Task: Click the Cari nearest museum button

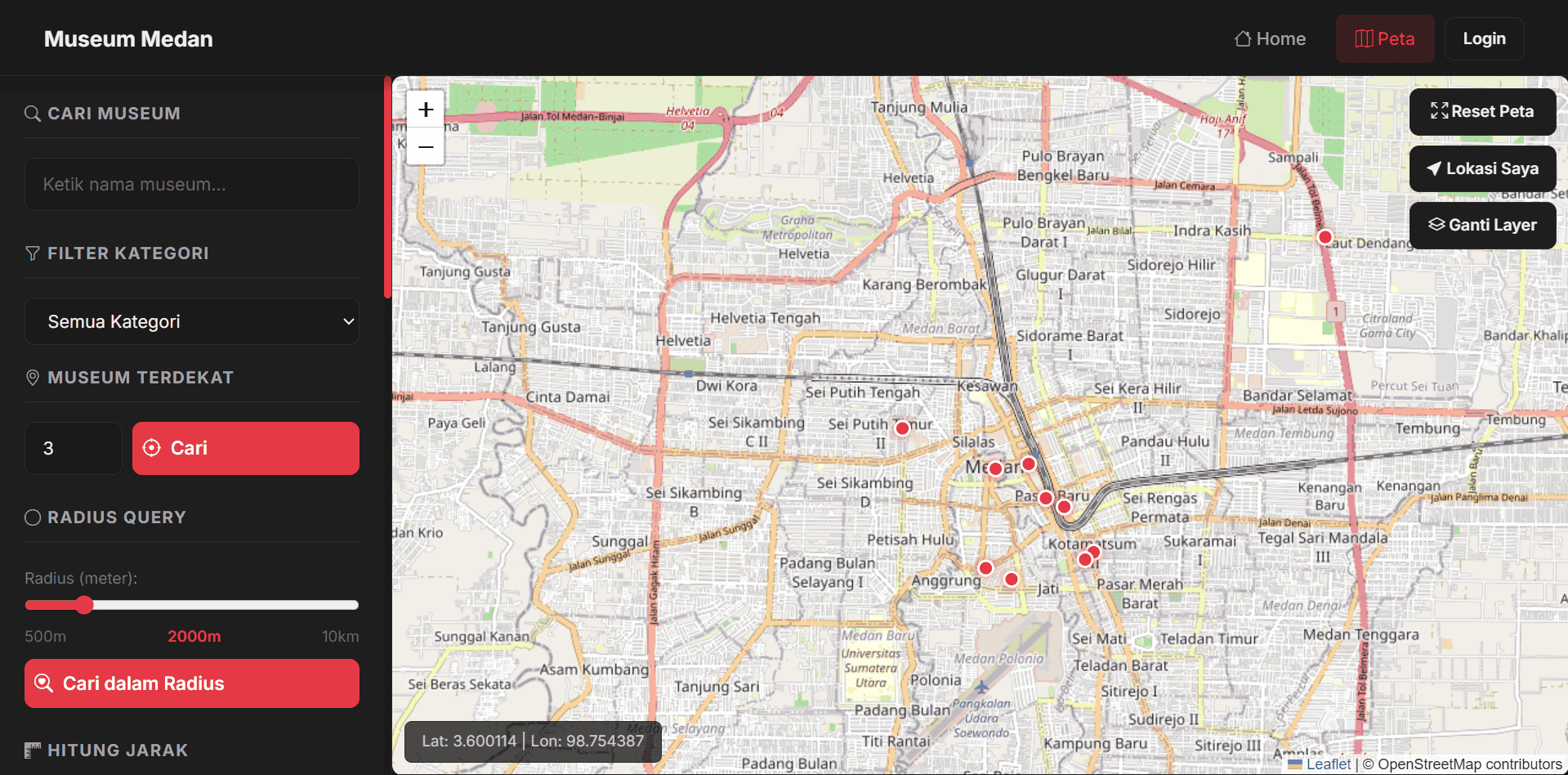Action: click(246, 448)
